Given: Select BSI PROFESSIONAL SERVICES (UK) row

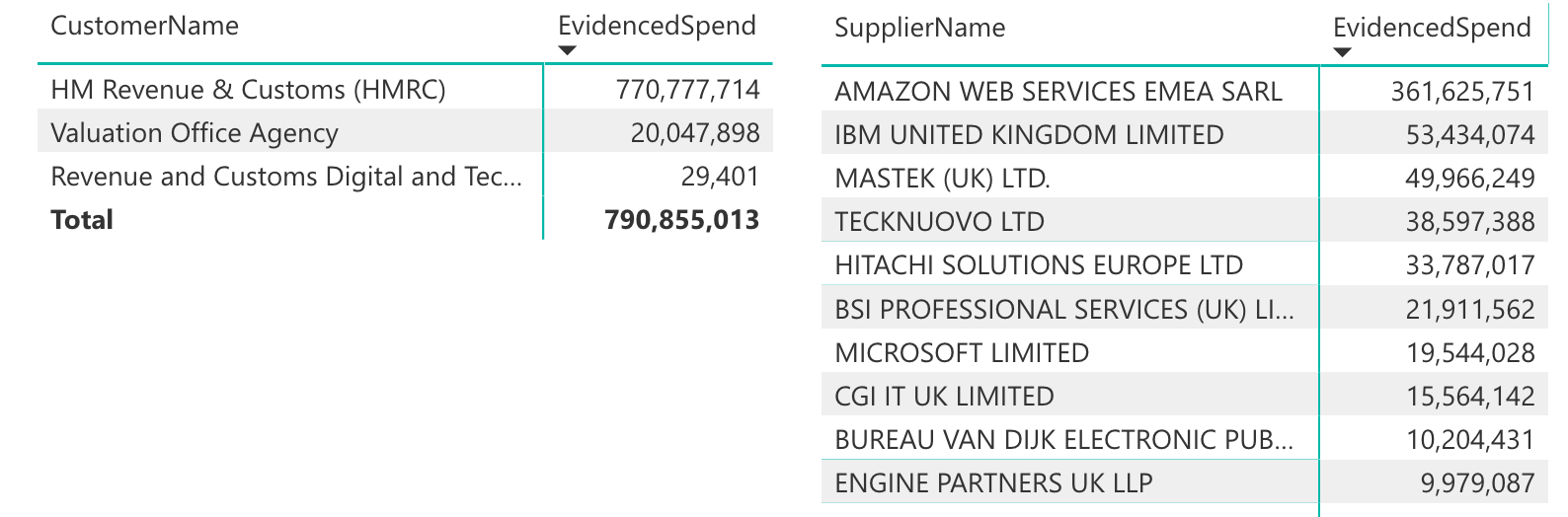Looking at the screenshot, I should [1062, 310].
